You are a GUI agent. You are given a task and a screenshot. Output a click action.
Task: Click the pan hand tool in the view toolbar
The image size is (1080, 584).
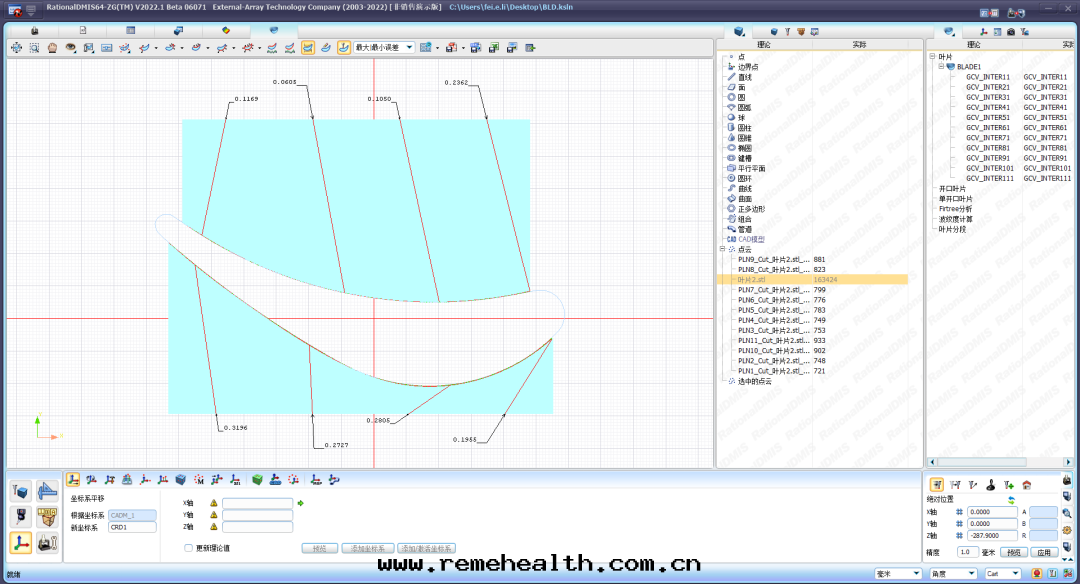pyautogui.click(x=52, y=47)
